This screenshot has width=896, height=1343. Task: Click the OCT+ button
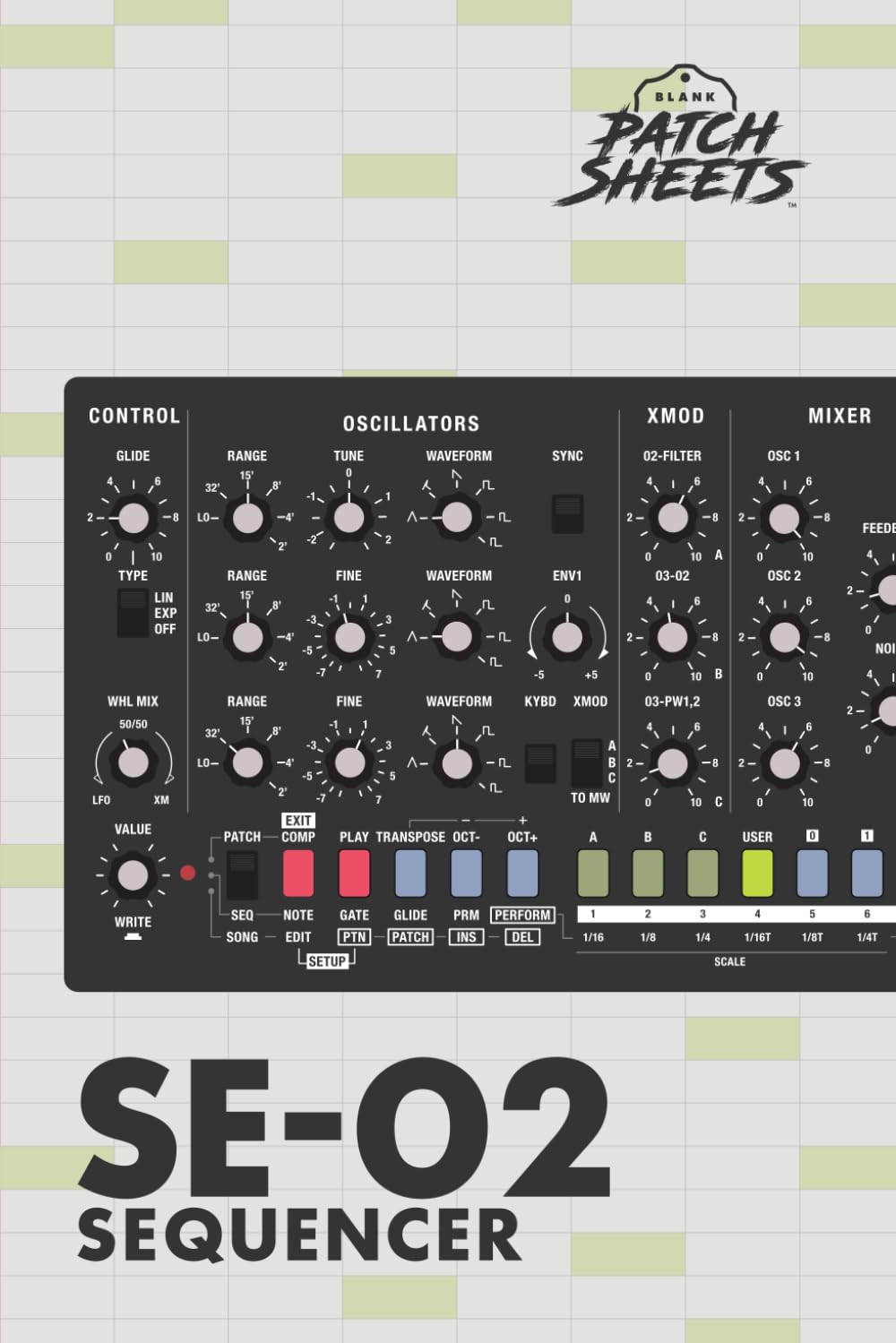[x=522, y=874]
